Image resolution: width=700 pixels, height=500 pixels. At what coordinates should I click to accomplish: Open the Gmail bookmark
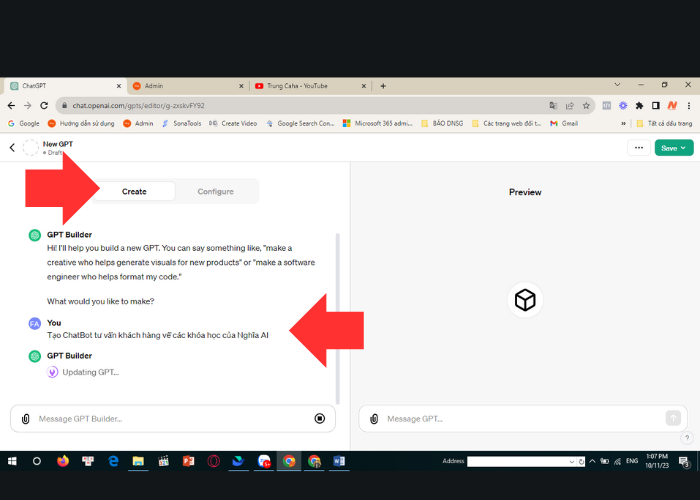pos(564,123)
